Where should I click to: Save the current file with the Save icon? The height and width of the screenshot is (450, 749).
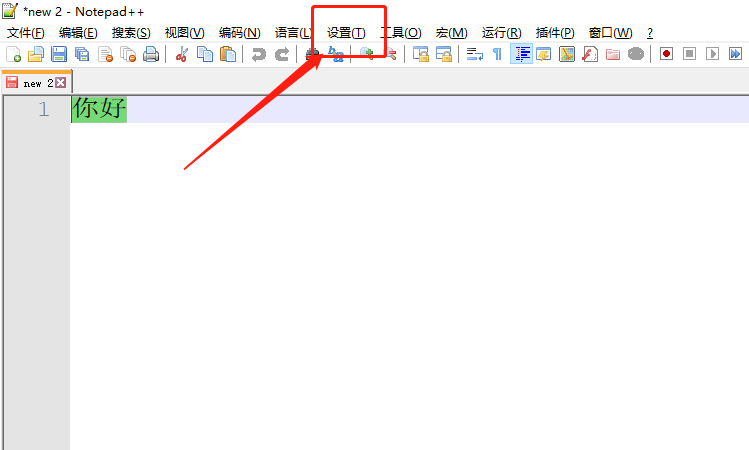click(59, 54)
